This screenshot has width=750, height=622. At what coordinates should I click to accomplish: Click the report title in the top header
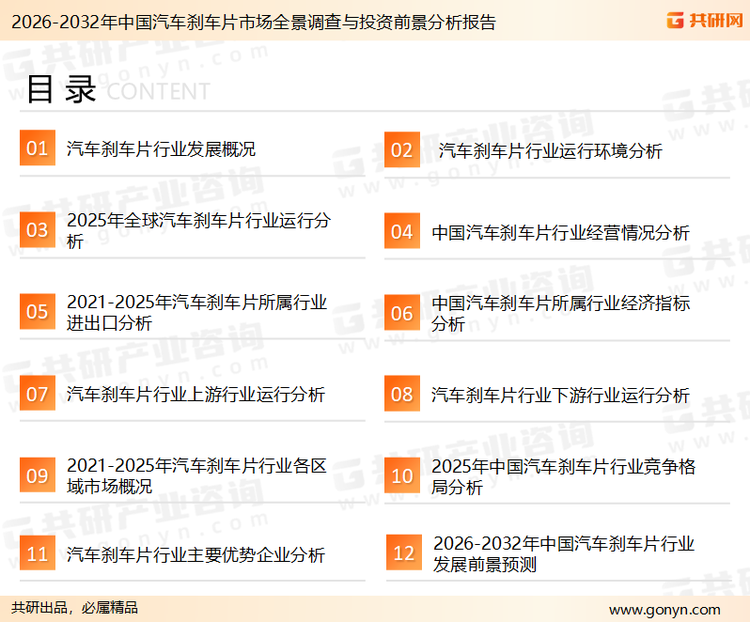point(254,22)
